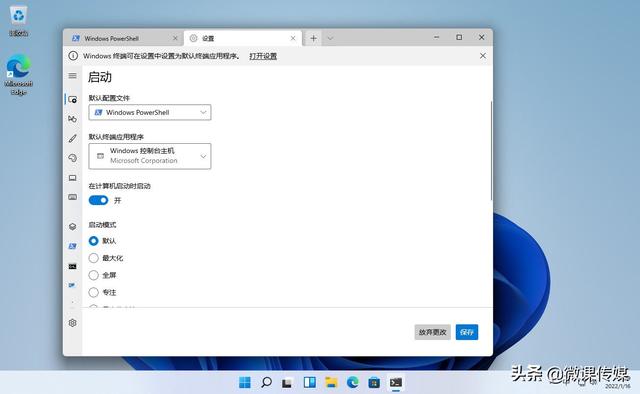The height and width of the screenshot is (394, 640).
Task: Open JSON file gear icon
Action: point(73,323)
